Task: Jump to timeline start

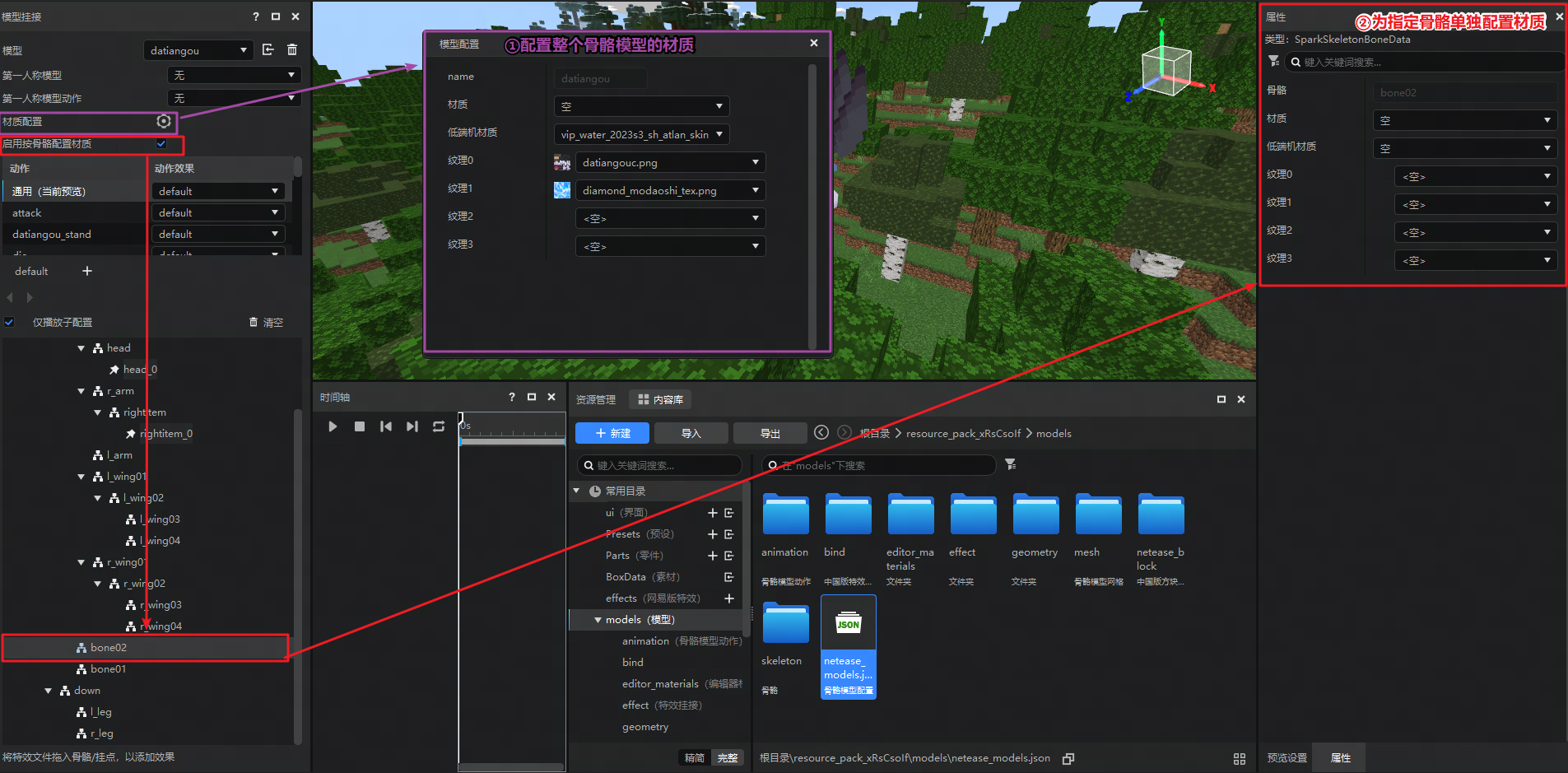Action: [386, 426]
